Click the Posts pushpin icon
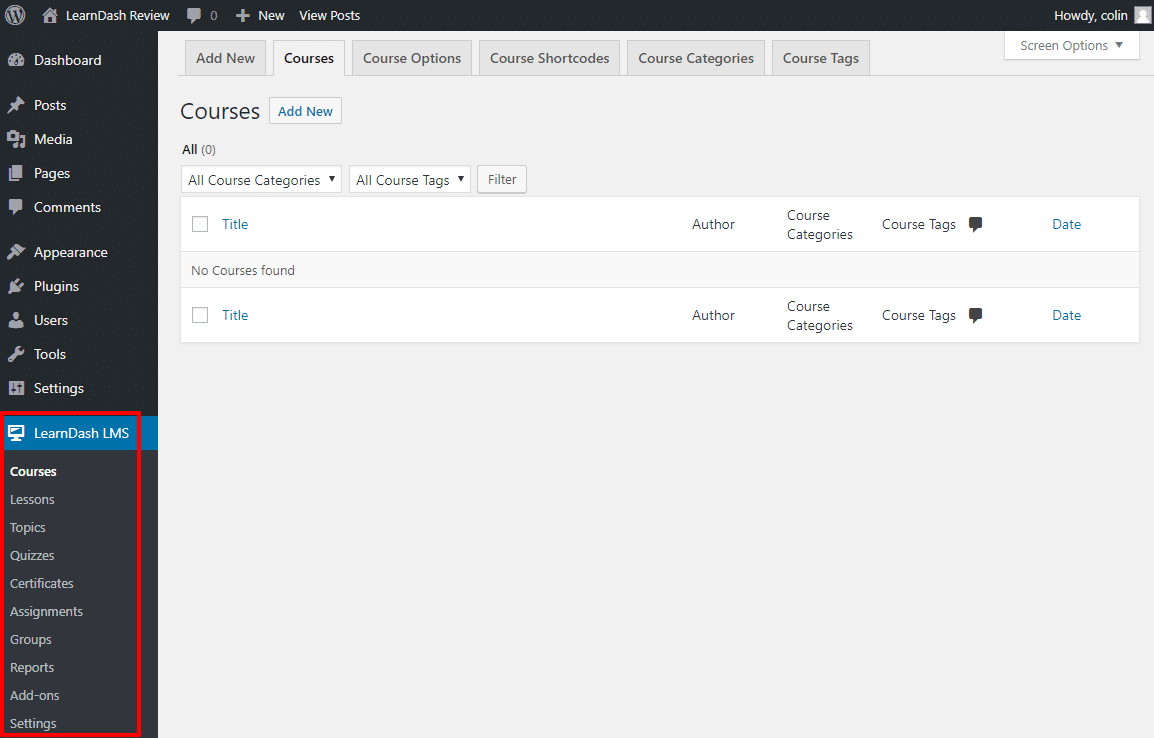The height and width of the screenshot is (738, 1154). [x=16, y=105]
